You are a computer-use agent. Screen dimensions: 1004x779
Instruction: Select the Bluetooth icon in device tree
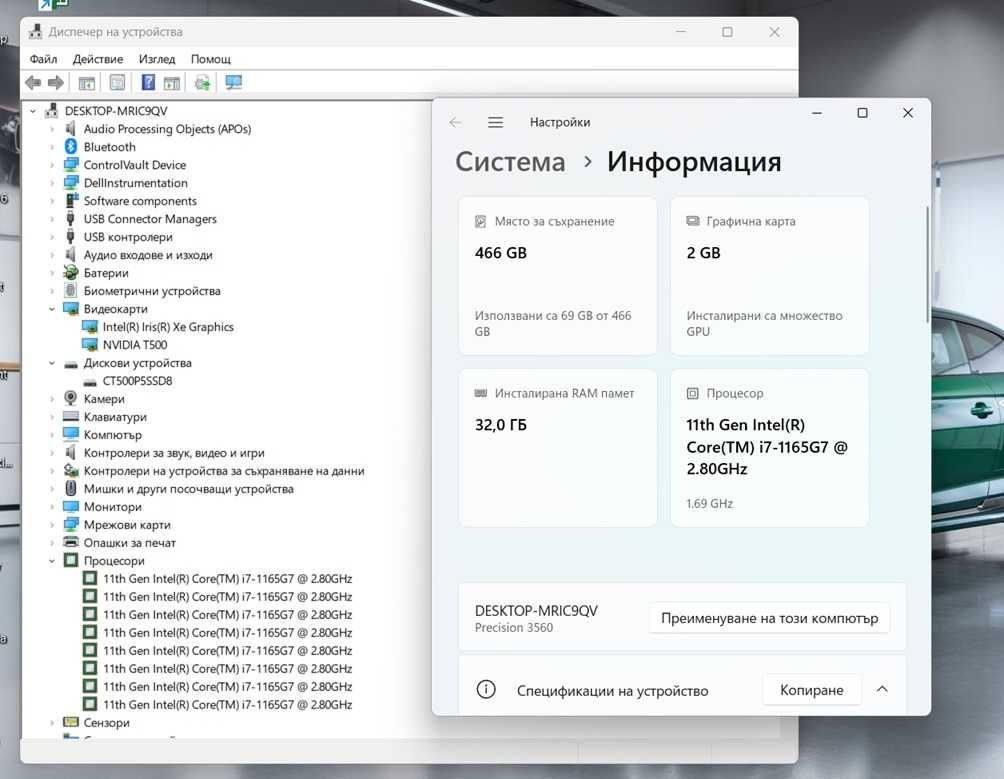(x=71, y=147)
